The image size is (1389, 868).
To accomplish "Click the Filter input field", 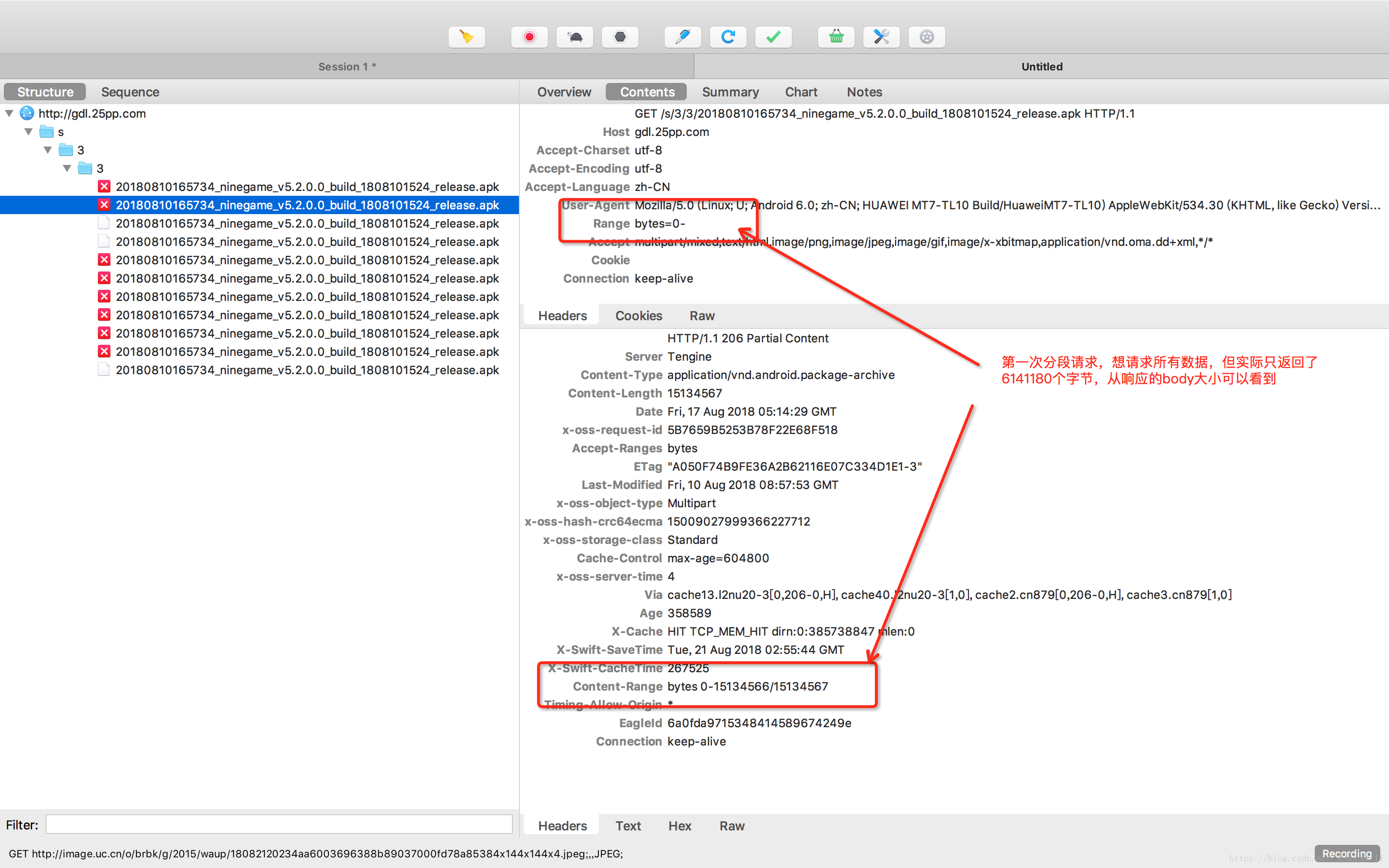I will tap(280, 825).
